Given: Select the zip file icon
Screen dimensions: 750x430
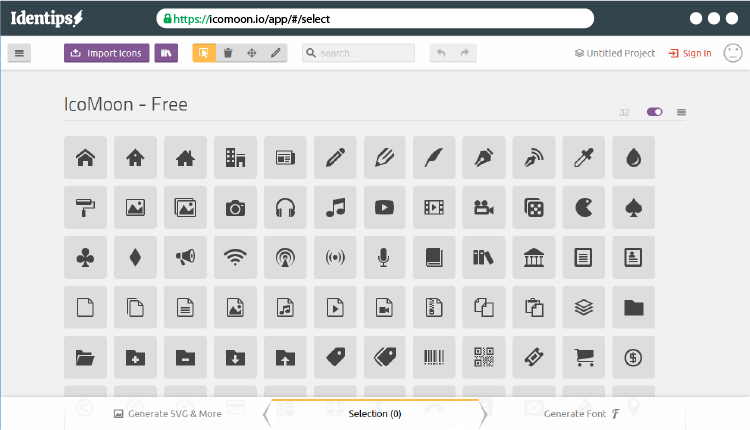Looking at the screenshot, I should coord(434,307).
